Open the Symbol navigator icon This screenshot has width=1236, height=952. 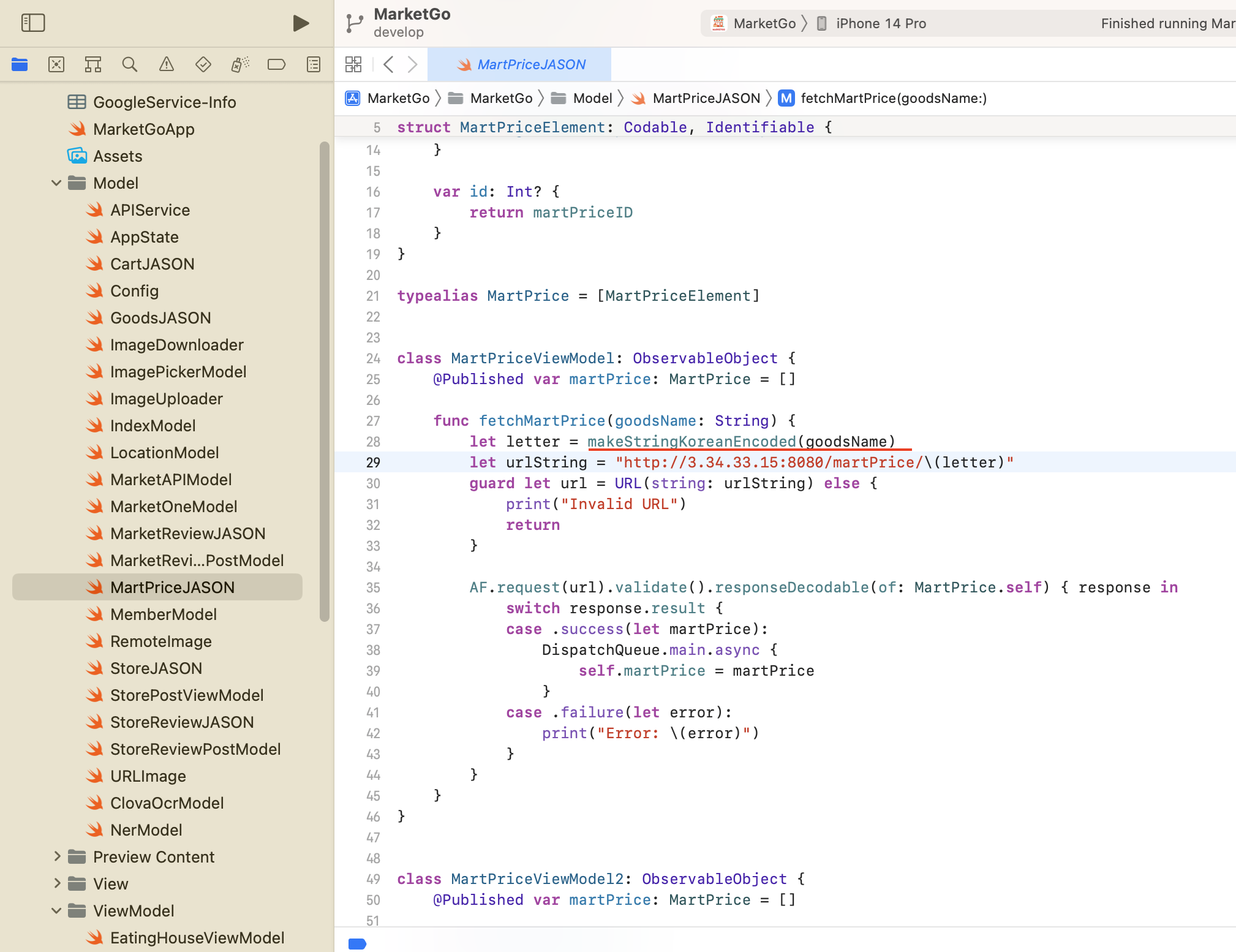[x=93, y=64]
